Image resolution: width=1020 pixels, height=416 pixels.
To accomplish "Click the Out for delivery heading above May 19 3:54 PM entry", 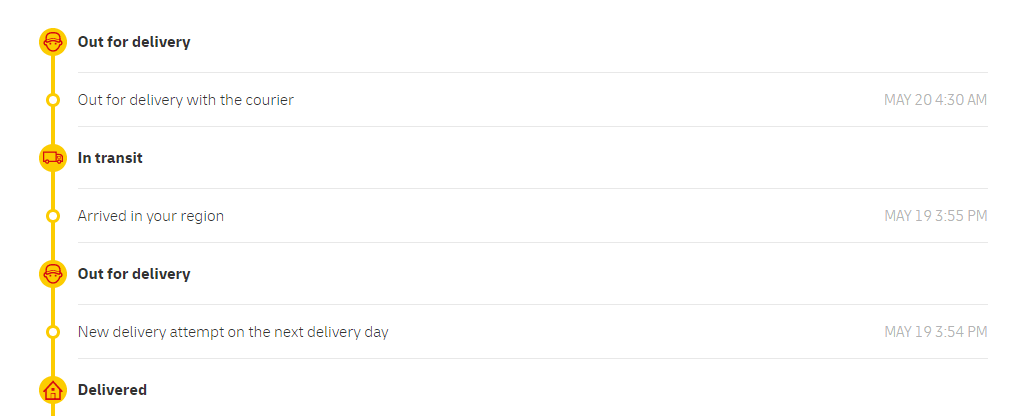I will pyautogui.click(x=134, y=273).
